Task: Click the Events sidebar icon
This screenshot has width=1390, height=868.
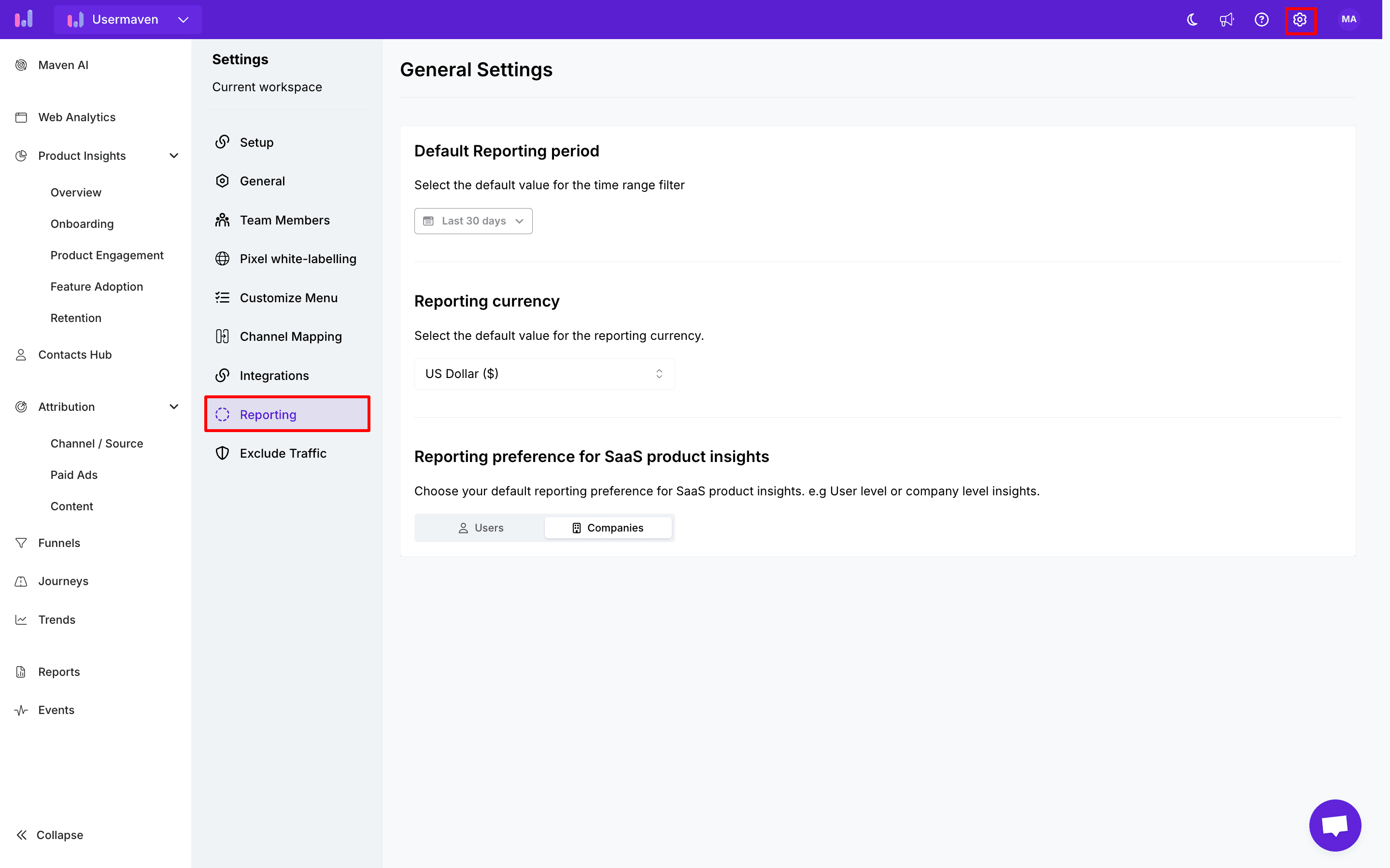Action: (x=22, y=710)
